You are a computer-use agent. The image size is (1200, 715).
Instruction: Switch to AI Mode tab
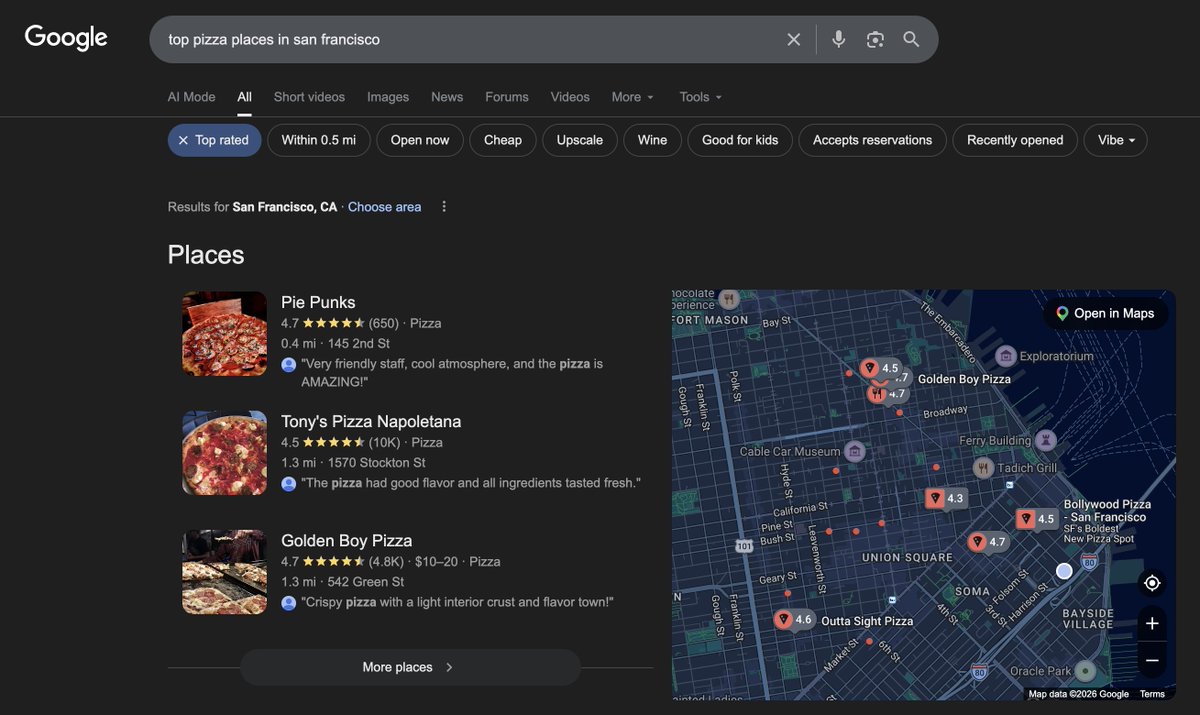pyautogui.click(x=191, y=97)
